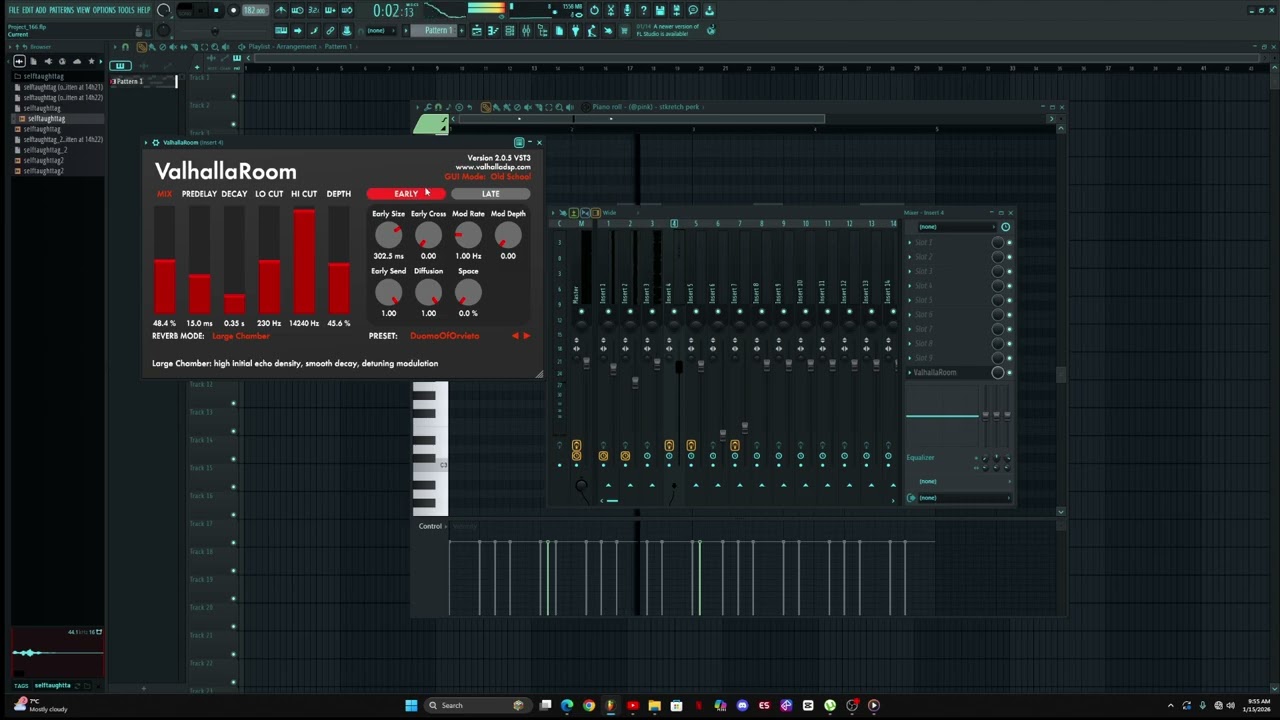Open the view piano roll icon

(x=493, y=31)
